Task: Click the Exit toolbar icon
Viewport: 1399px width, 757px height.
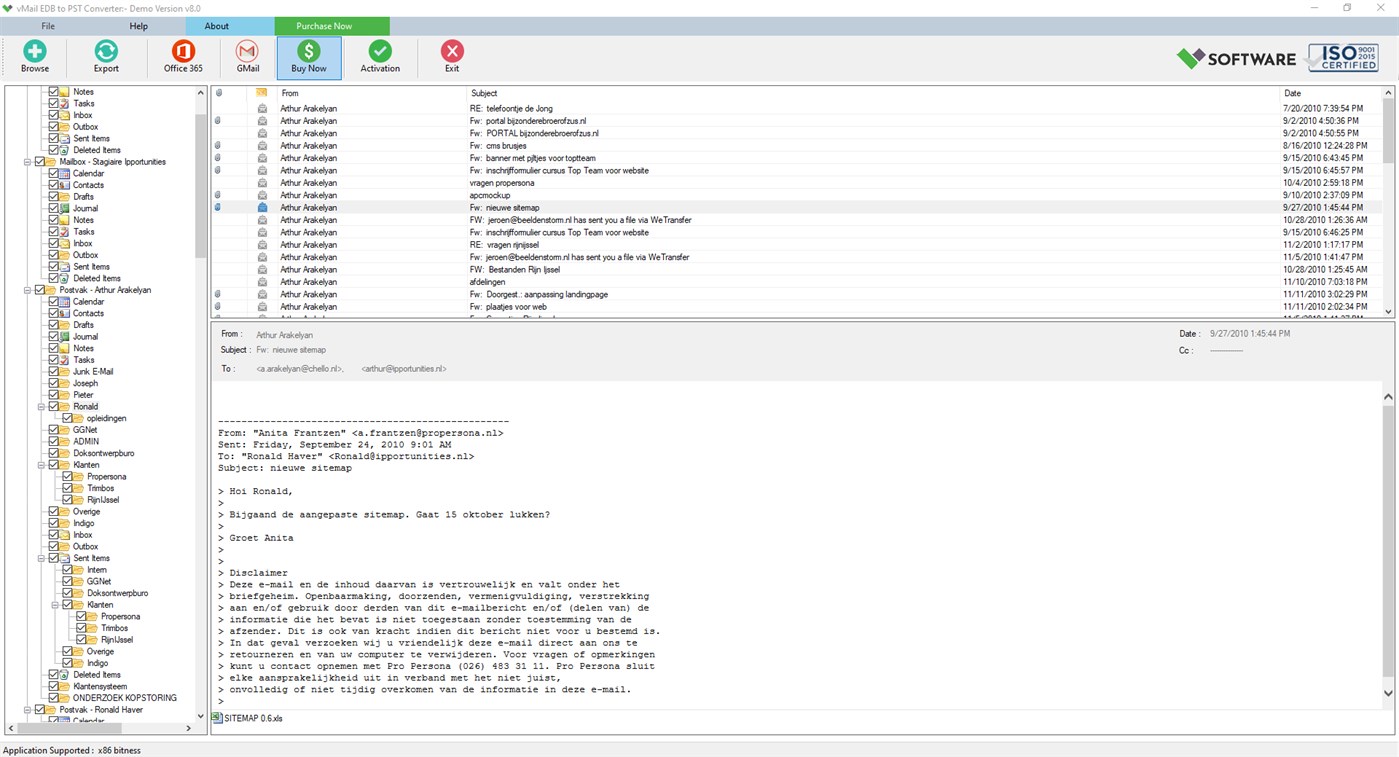Action: (x=451, y=57)
